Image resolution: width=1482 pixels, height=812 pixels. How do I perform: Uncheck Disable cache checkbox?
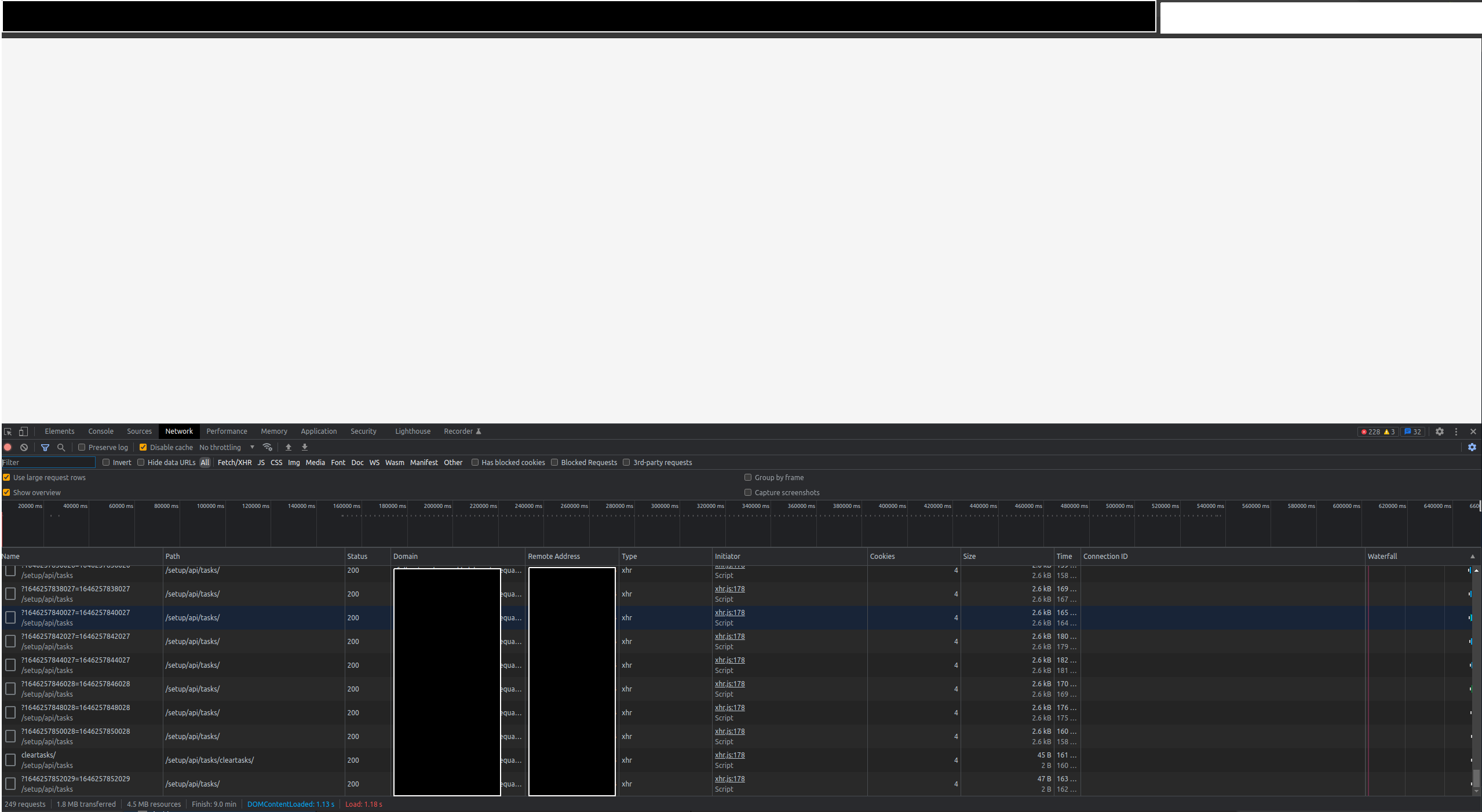[143, 447]
